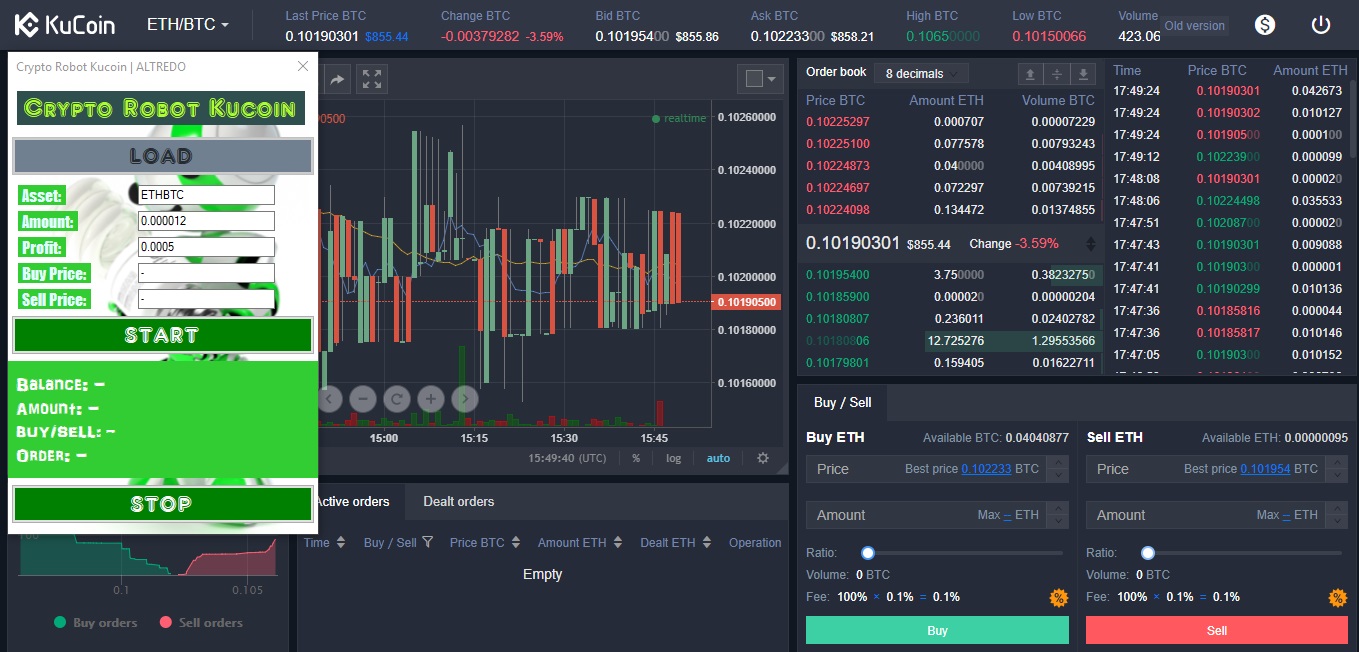Viewport: 1359px width, 652px height.
Task: Show only buy orders in order book
Action: click(x=1083, y=74)
